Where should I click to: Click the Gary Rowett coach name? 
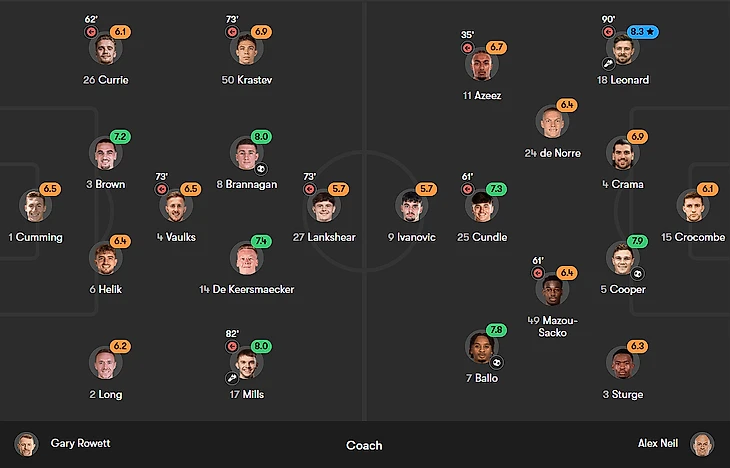79,444
